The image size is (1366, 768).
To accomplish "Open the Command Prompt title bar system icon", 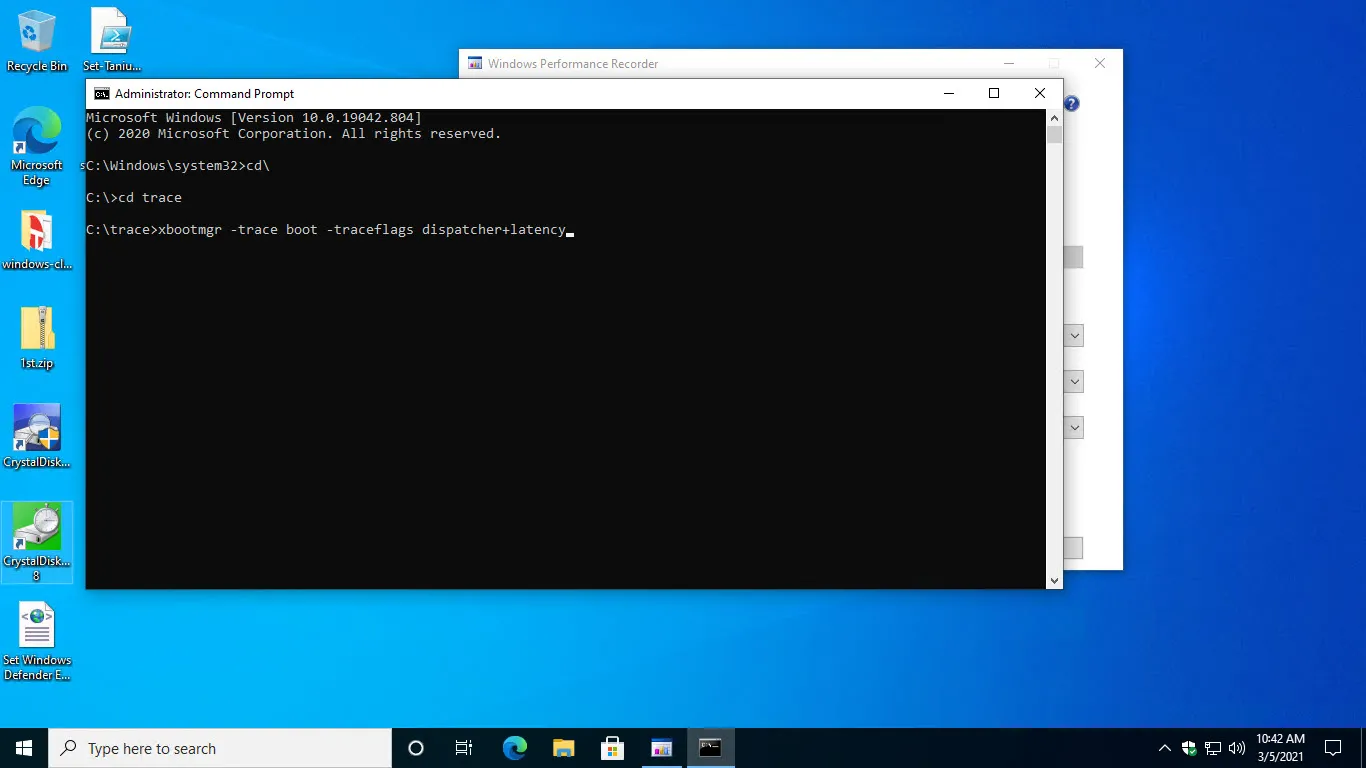I will pyautogui.click(x=102, y=94).
